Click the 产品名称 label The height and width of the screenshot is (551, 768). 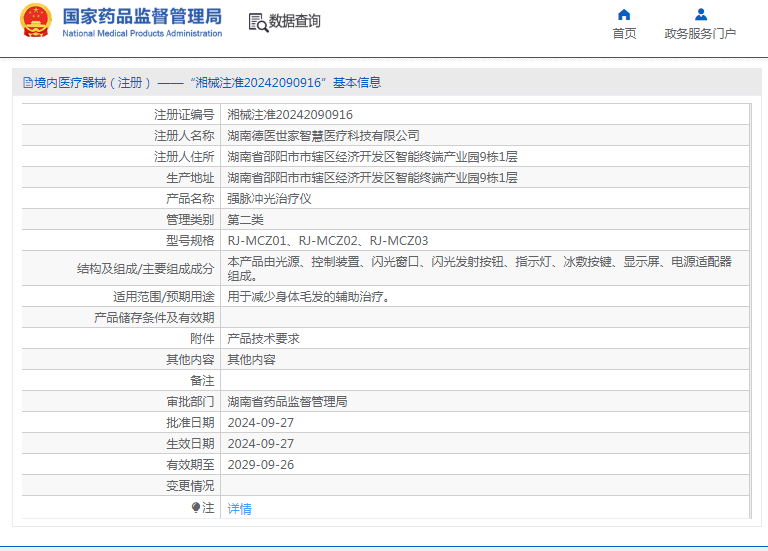190,199
